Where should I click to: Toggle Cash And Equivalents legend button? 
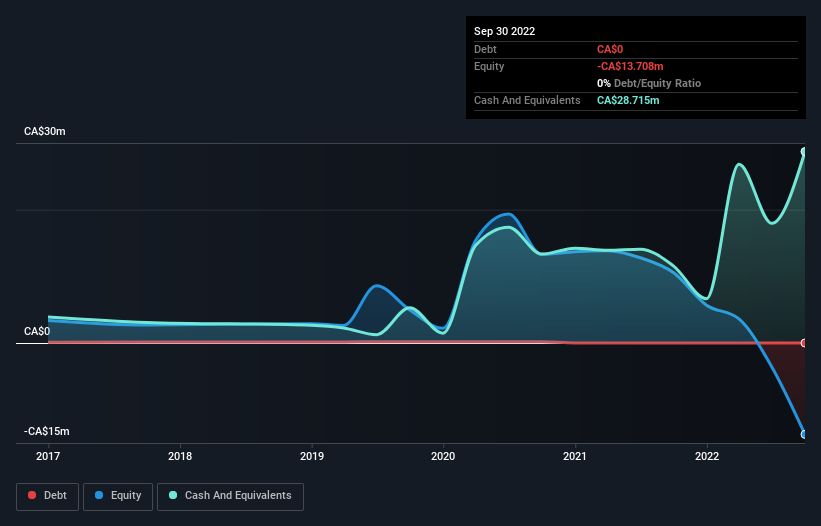point(230,496)
